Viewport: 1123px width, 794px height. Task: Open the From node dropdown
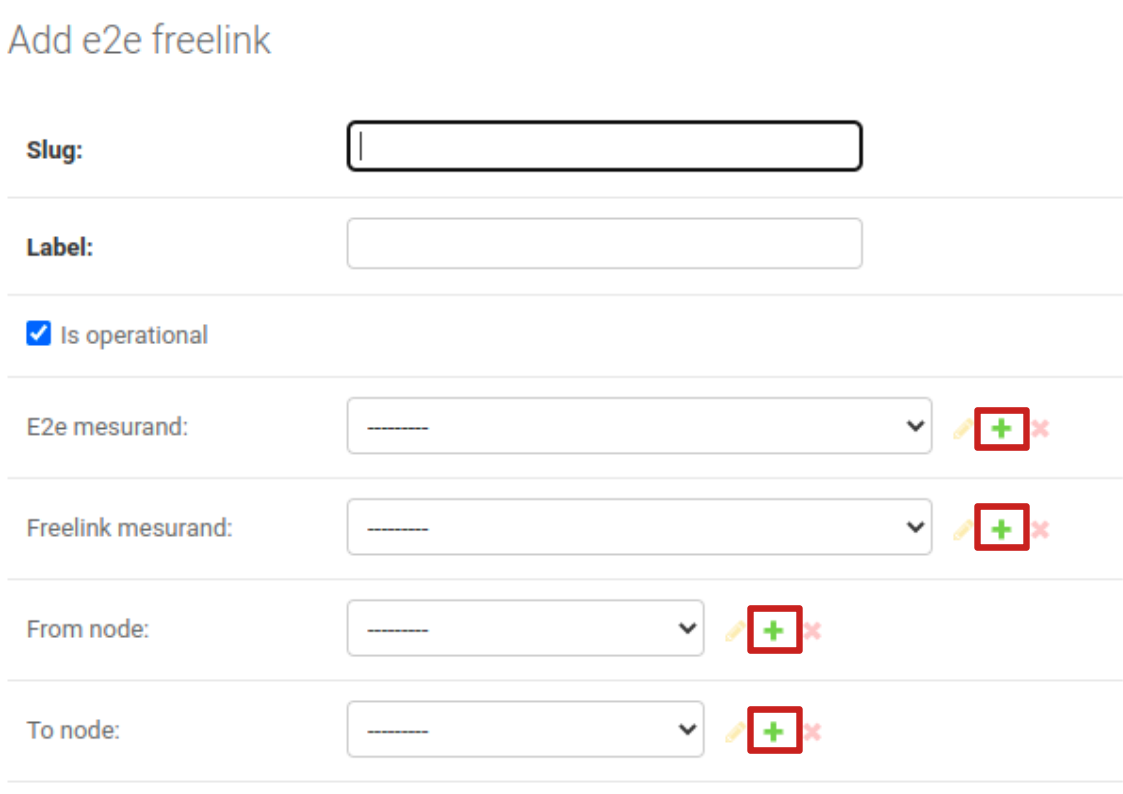[x=525, y=628]
